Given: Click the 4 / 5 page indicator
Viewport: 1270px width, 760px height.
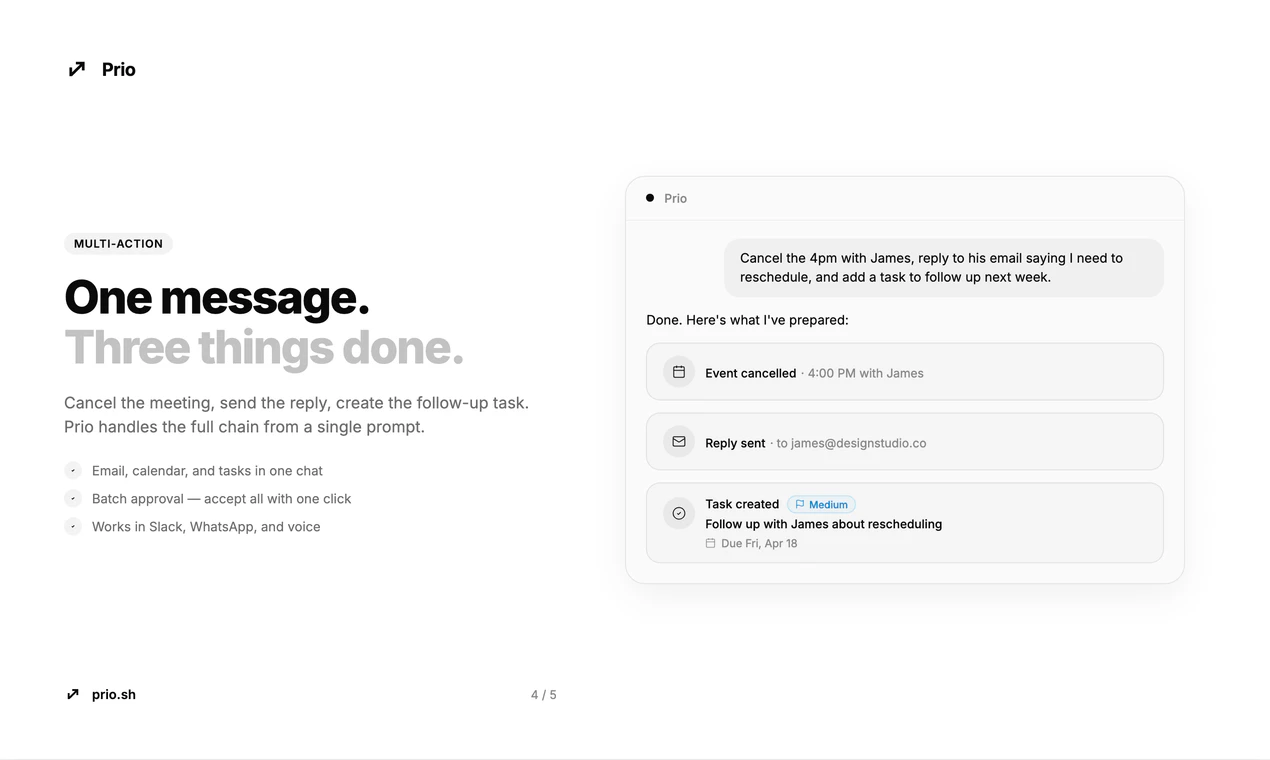Looking at the screenshot, I should pos(543,693).
